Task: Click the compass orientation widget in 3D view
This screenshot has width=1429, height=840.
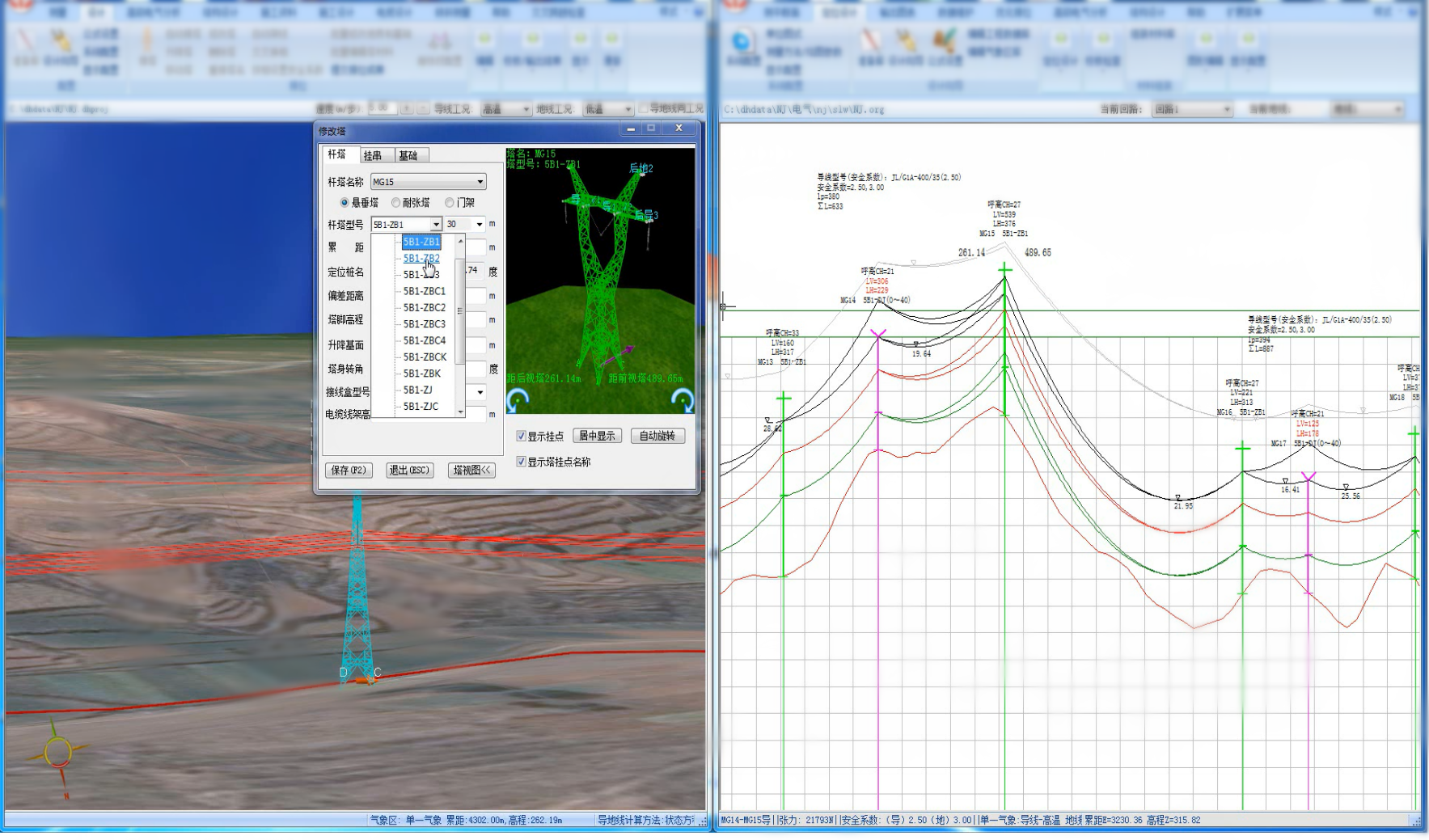Action: pyautogui.click(x=57, y=753)
